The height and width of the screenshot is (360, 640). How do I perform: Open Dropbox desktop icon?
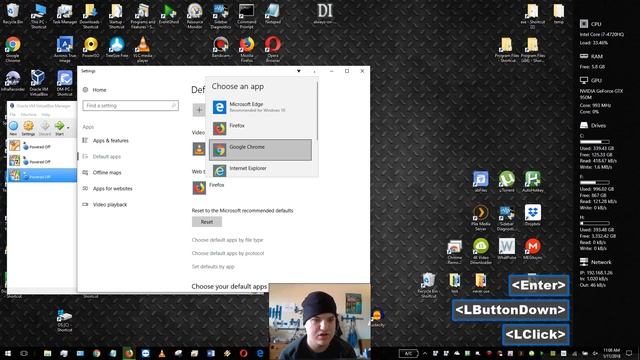[x=533, y=215]
